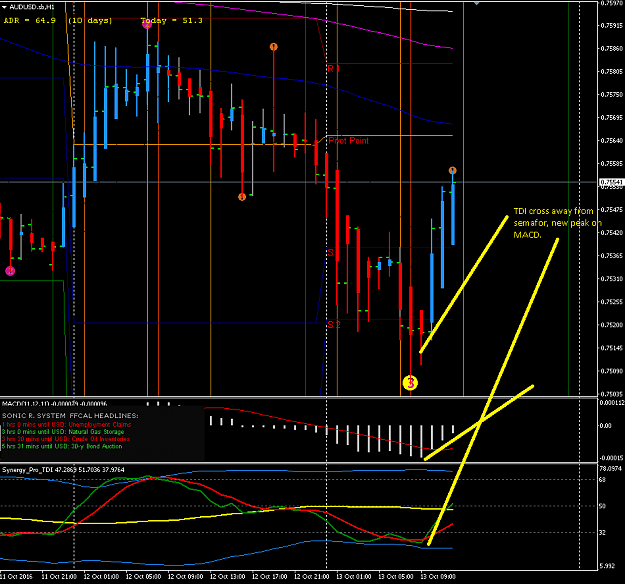The image size is (625, 584).
Task: Select the Synergy_Pro_TDI indicator label
Action: click(63, 470)
